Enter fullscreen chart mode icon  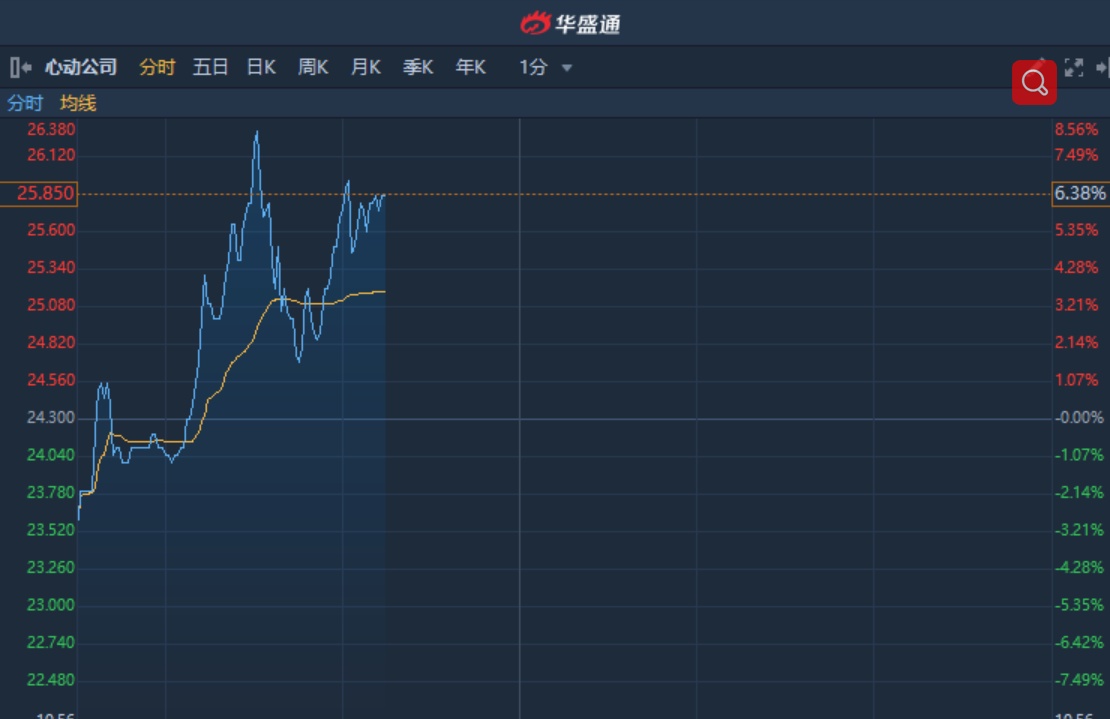1074,68
